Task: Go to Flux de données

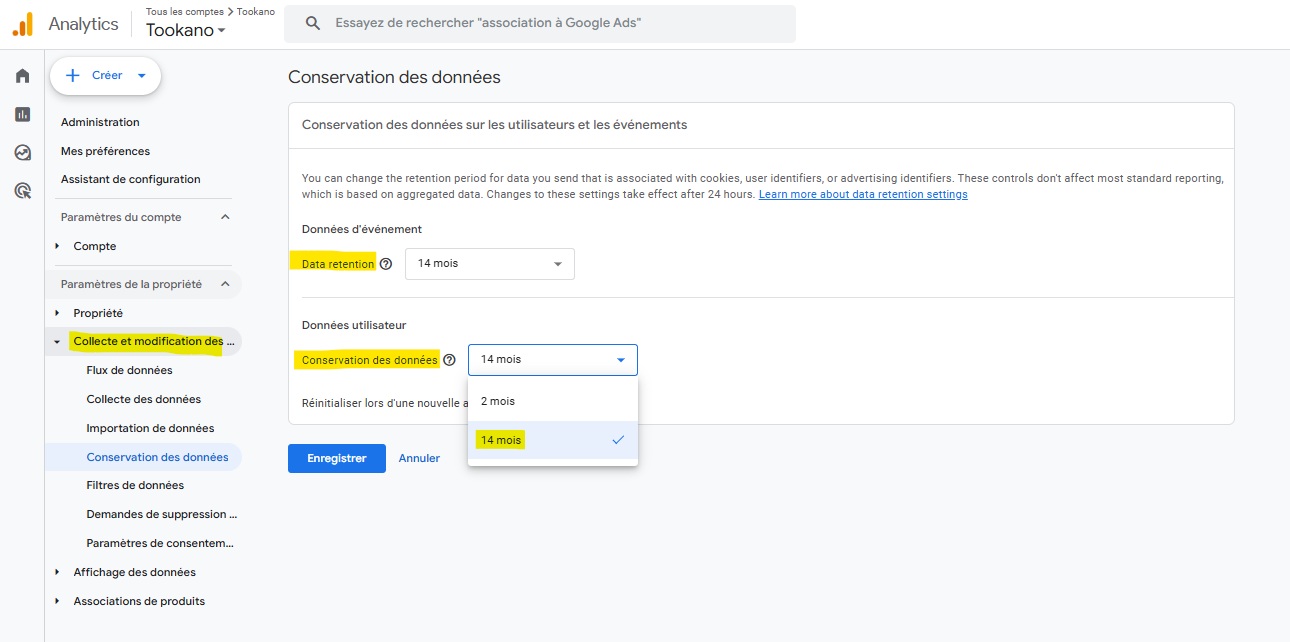Action: (129, 370)
